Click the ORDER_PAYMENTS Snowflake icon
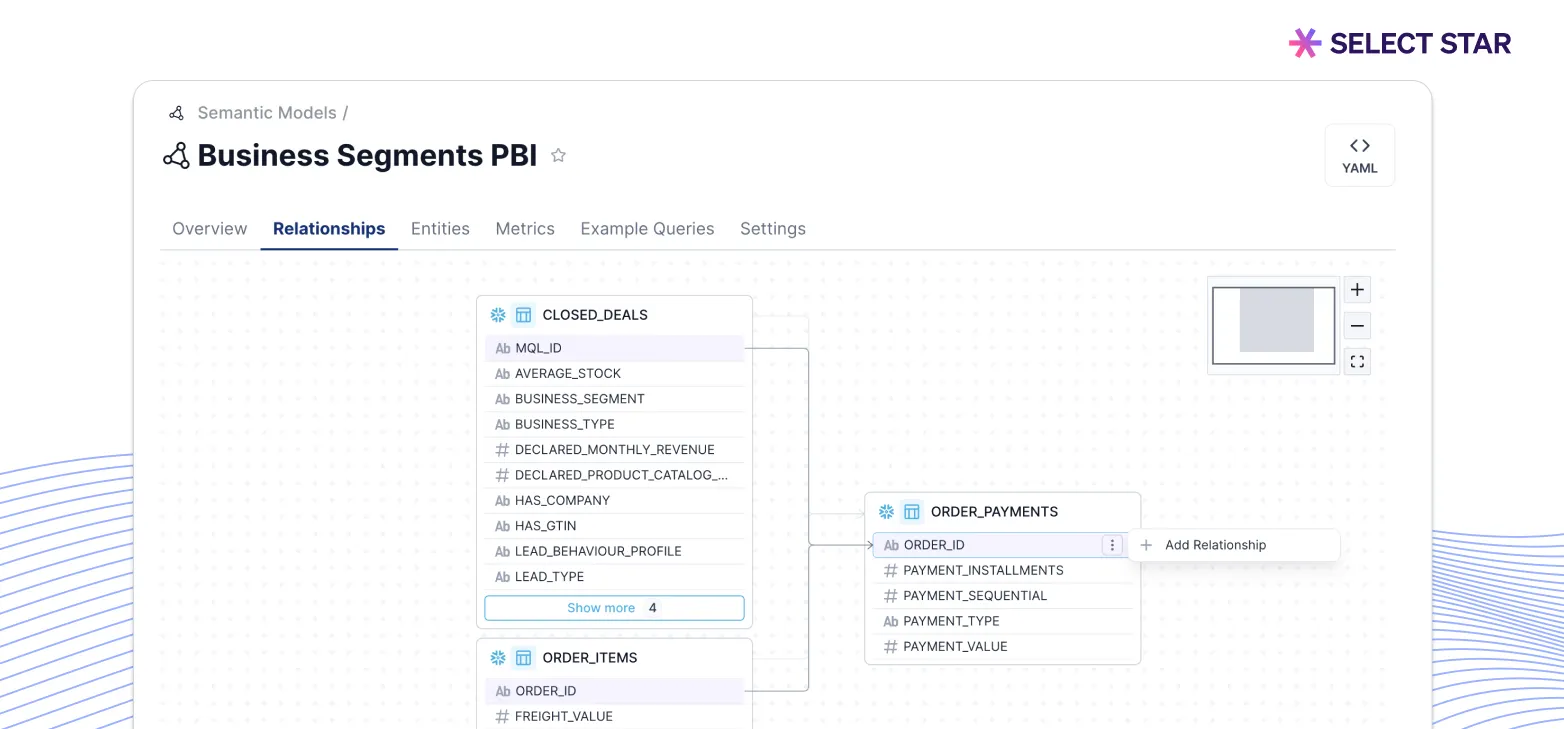The height and width of the screenshot is (729, 1564). (x=886, y=512)
